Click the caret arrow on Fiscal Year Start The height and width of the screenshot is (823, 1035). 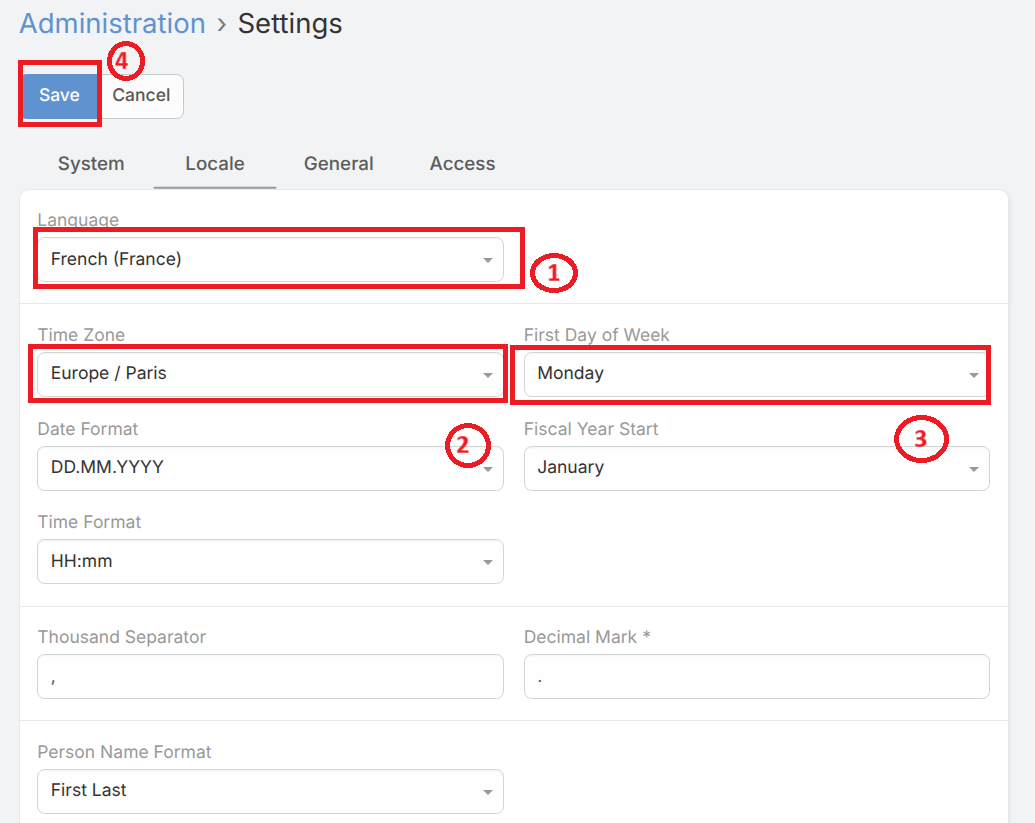click(x=973, y=469)
